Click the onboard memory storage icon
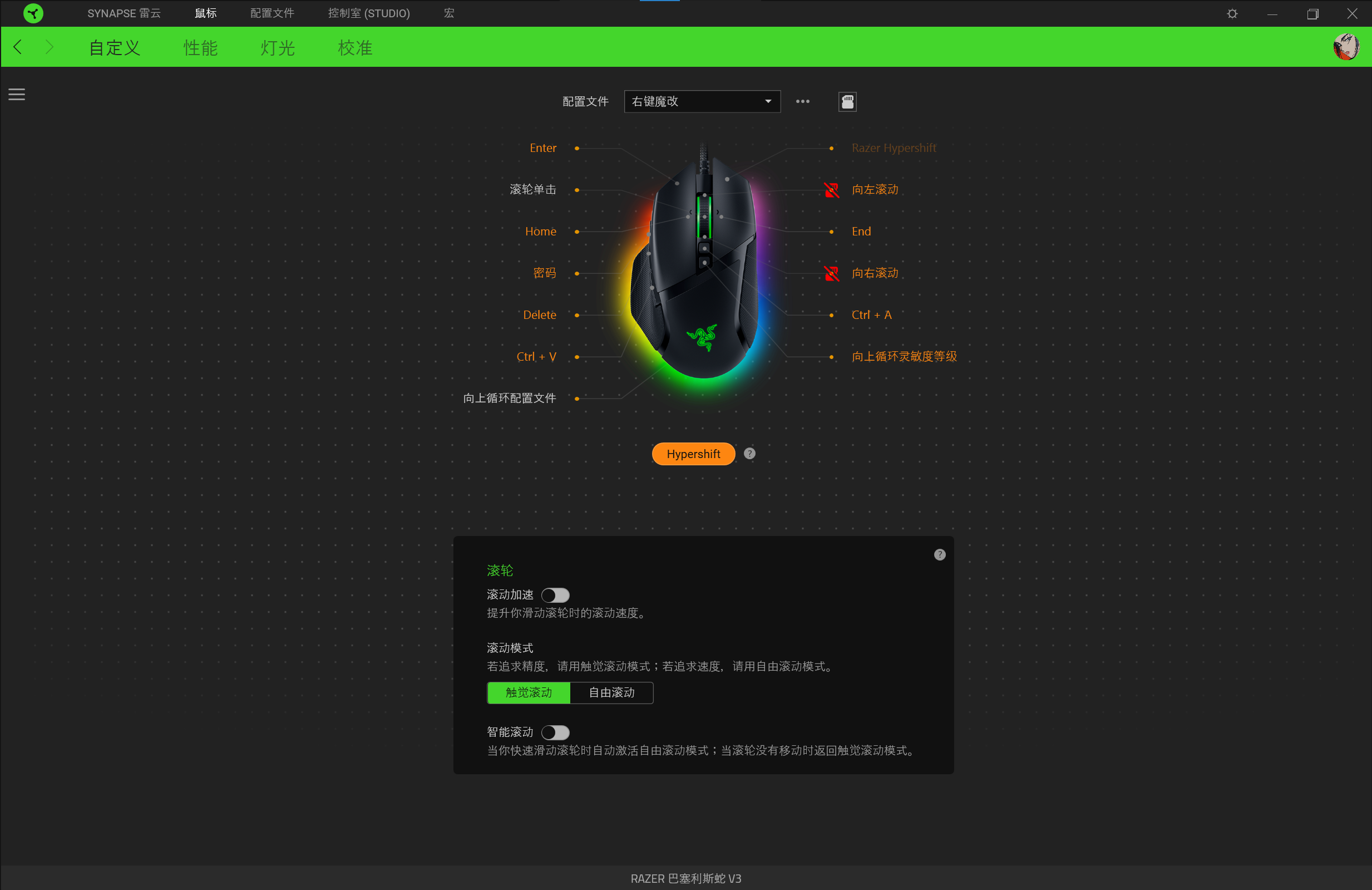The image size is (1372, 890). tap(847, 101)
